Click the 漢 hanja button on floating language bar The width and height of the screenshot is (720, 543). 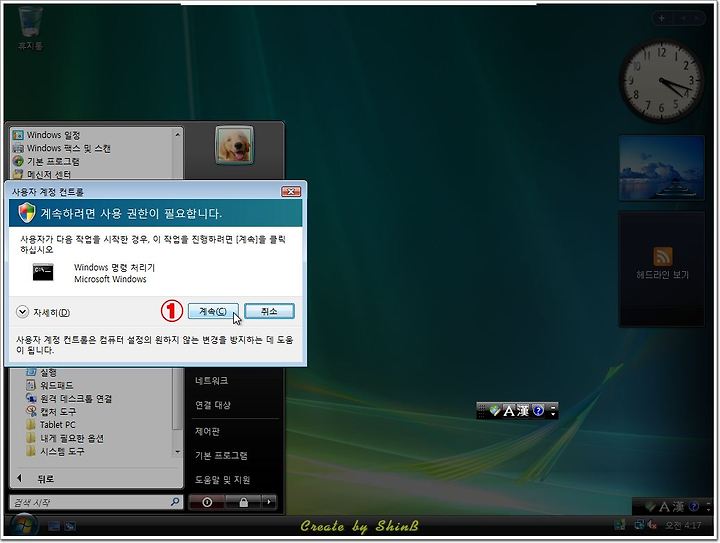pyautogui.click(x=523, y=411)
